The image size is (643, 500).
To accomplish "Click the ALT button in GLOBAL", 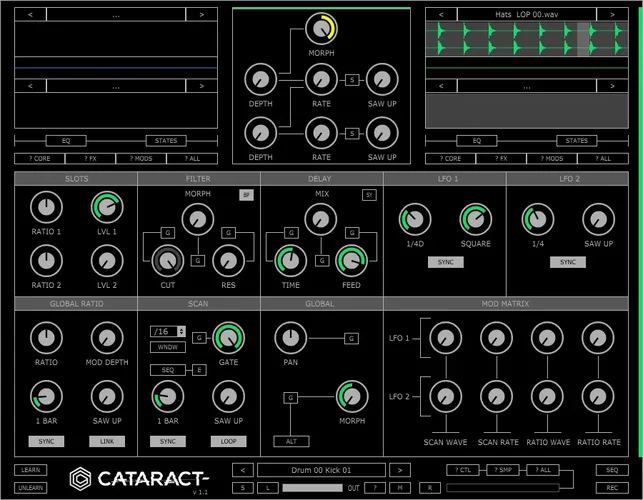I will point(292,441).
